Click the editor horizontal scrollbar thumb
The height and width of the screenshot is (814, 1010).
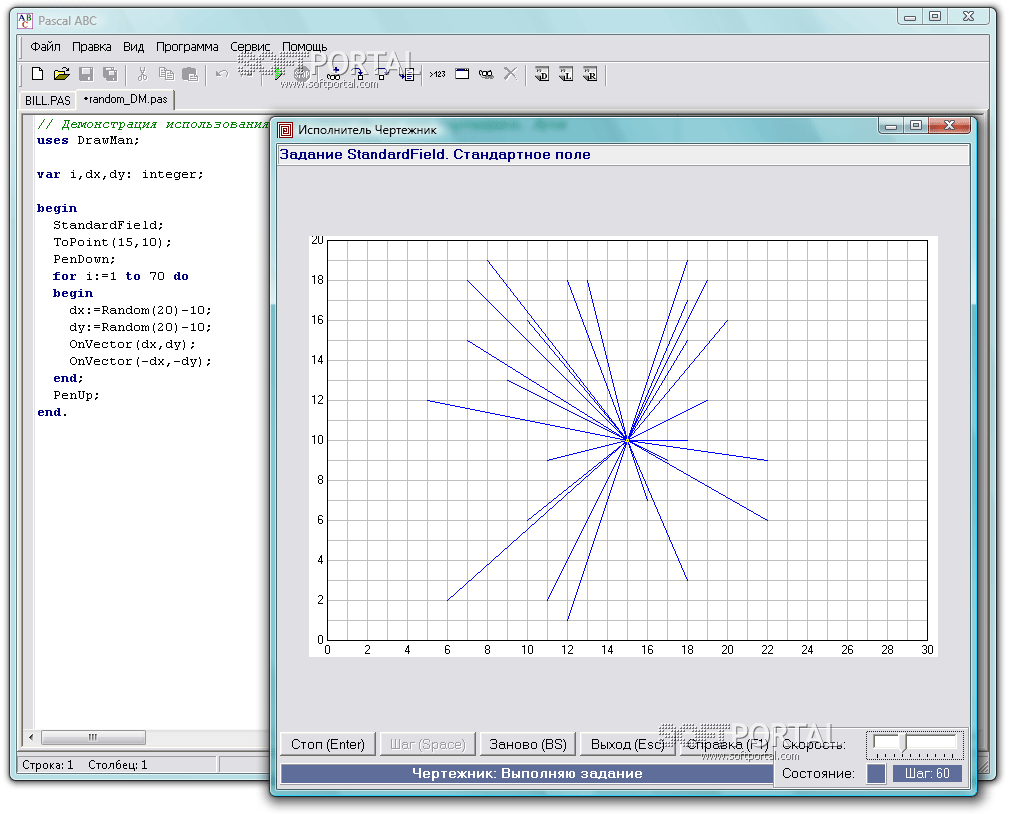point(93,737)
